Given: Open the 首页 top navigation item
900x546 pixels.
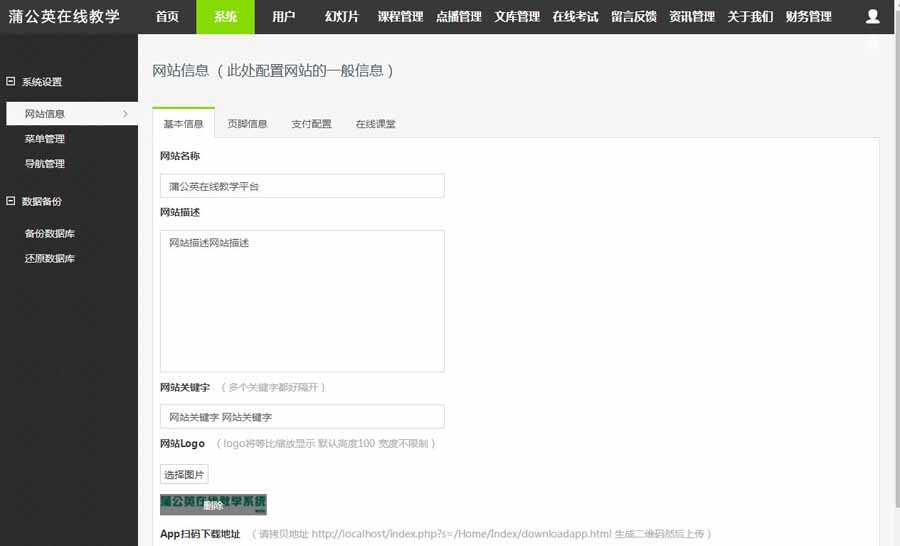Looking at the screenshot, I should 167,17.
